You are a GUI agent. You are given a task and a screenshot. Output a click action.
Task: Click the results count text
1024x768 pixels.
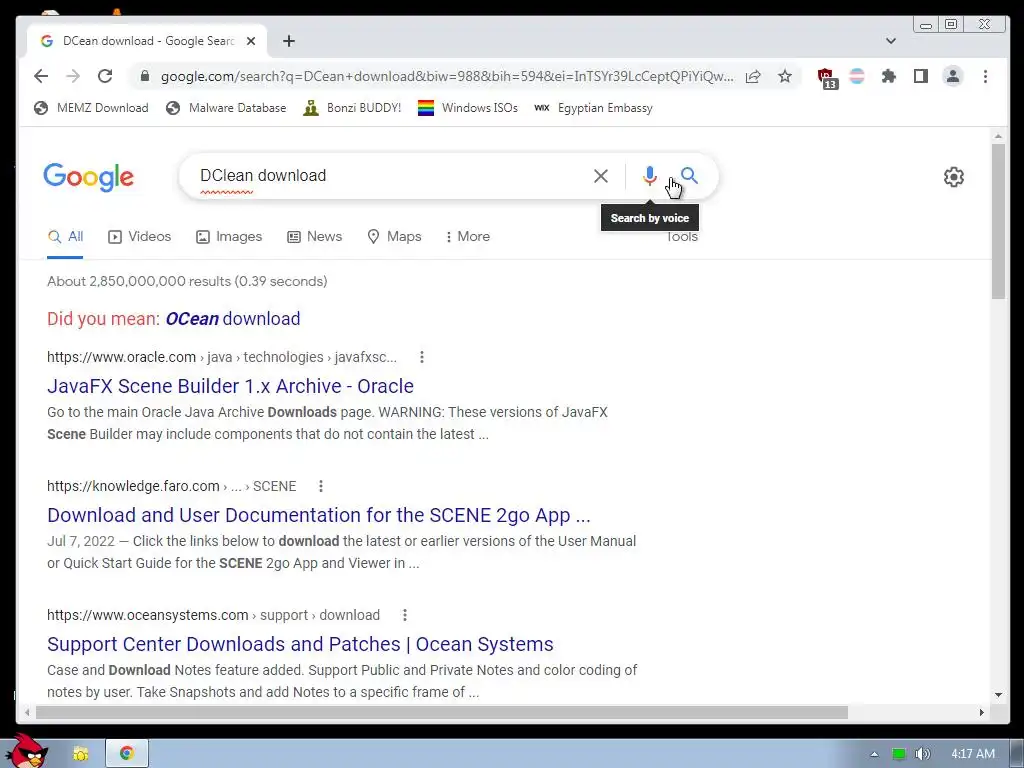[187, 281]
